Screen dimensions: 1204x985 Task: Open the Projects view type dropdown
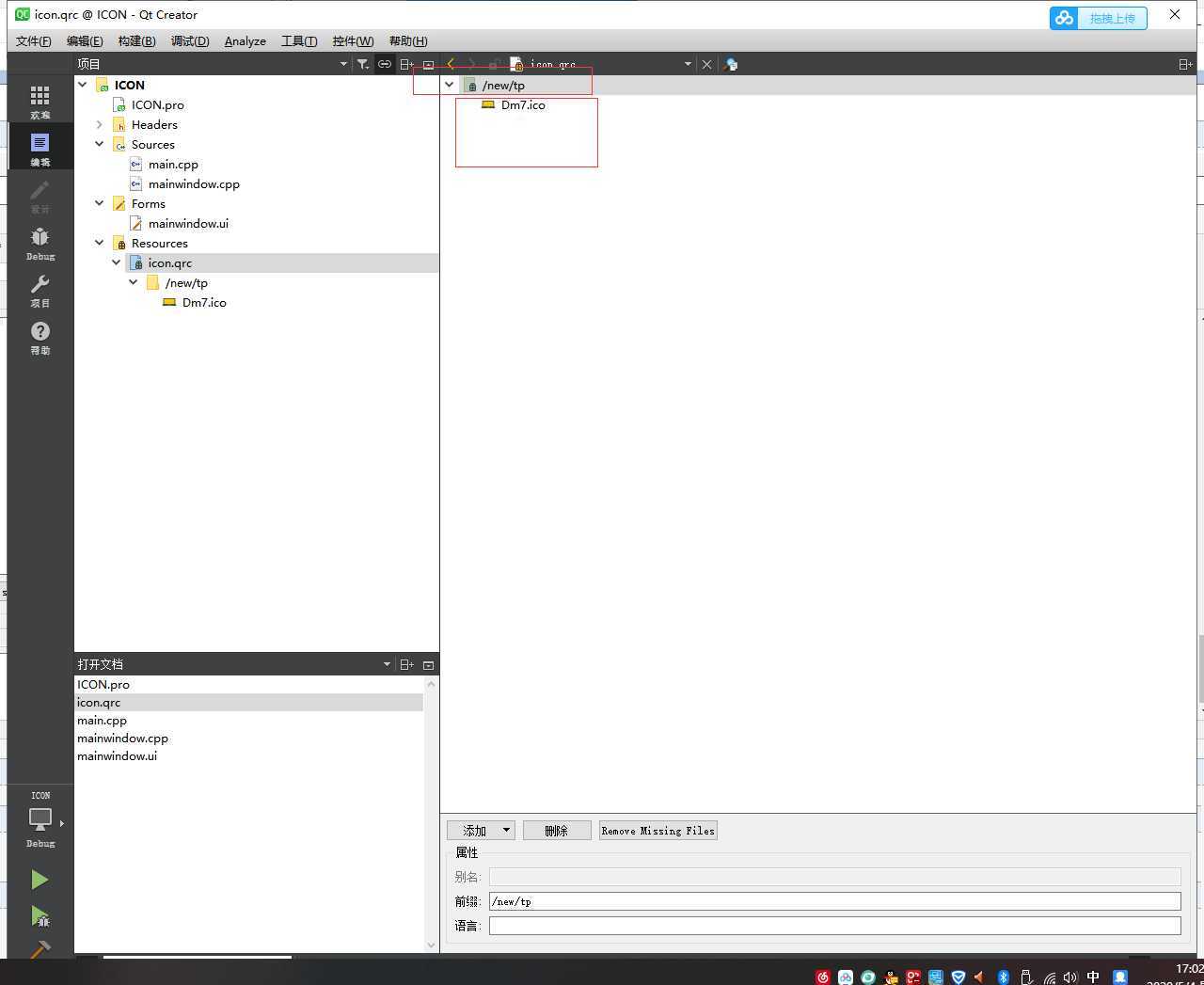point(343,64)
